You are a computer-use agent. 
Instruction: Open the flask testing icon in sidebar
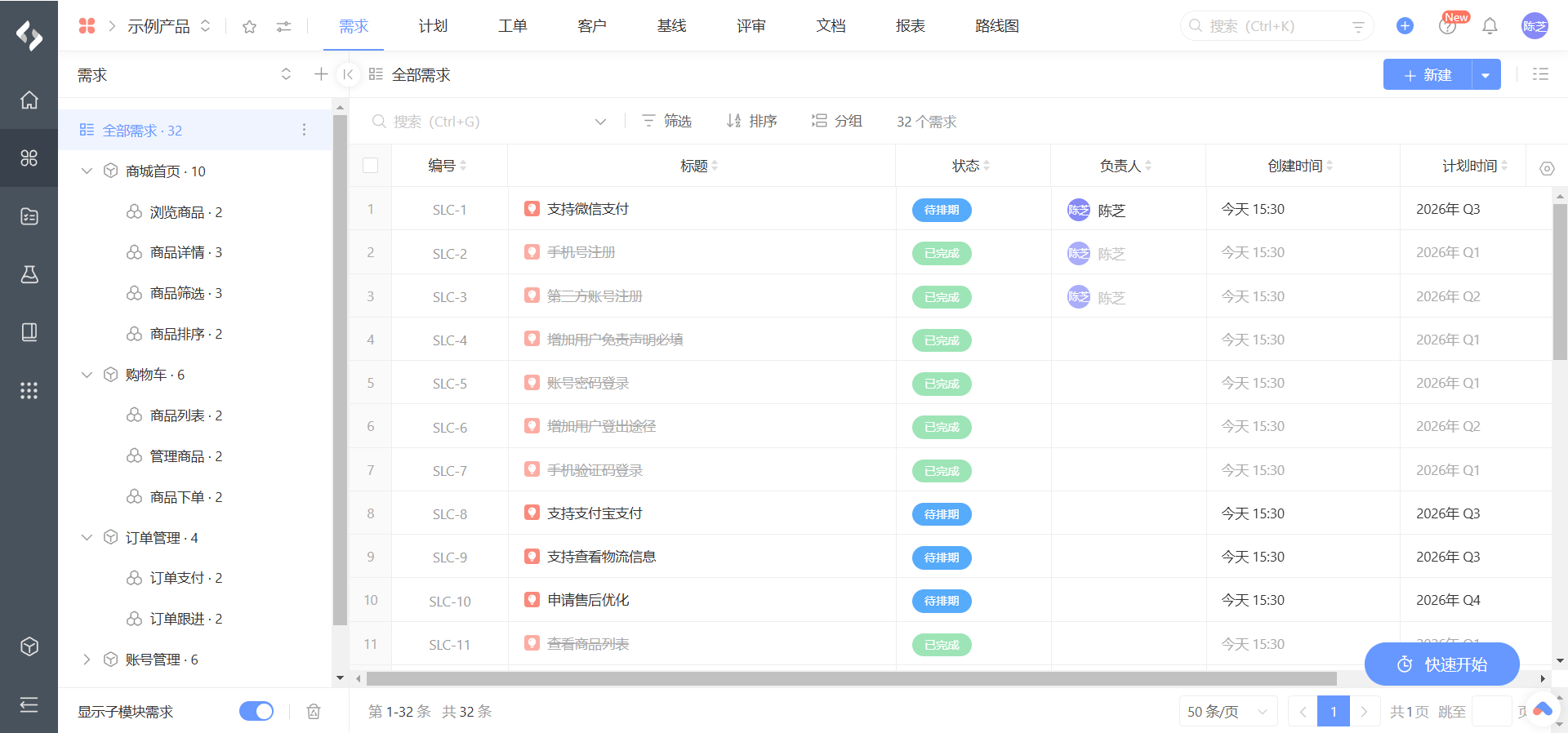click(29, 274)
